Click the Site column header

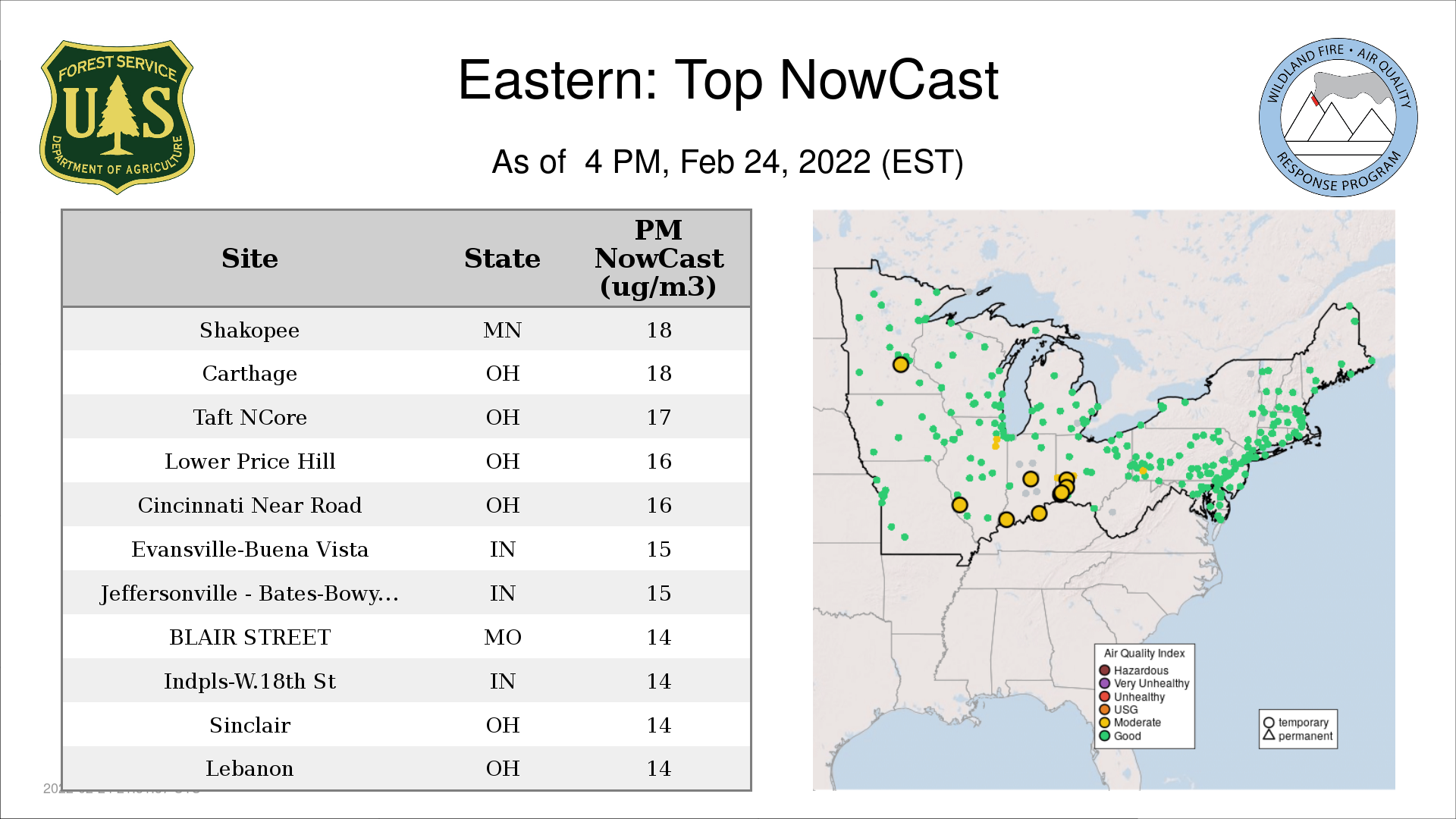click(249, 259)
